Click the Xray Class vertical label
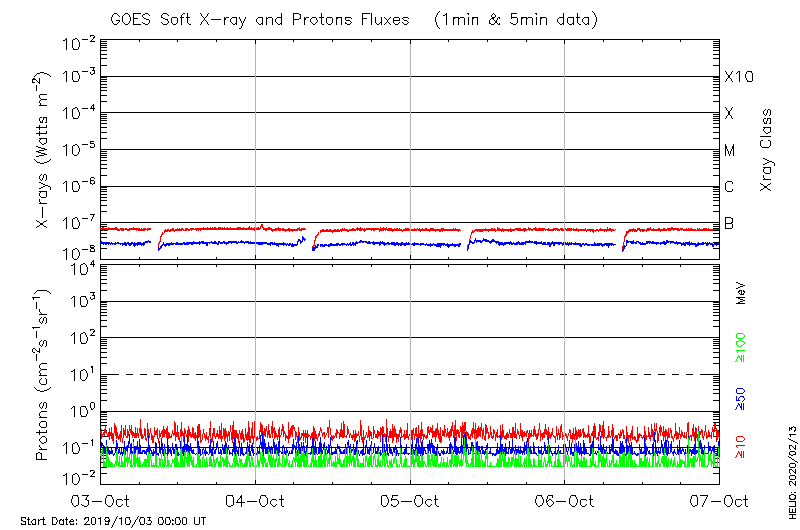This screenshot has height=530, width=800. [767, 150]
